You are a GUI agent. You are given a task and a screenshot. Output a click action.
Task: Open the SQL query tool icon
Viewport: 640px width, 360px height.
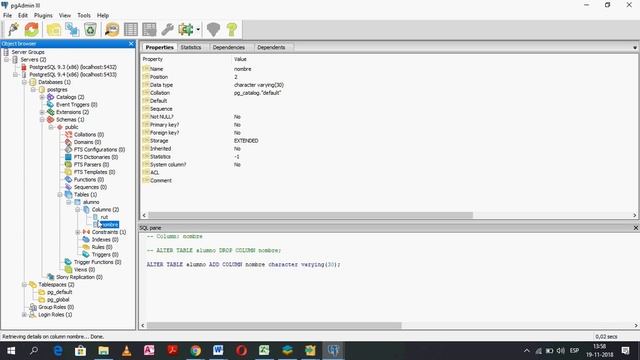coord(112,29)
